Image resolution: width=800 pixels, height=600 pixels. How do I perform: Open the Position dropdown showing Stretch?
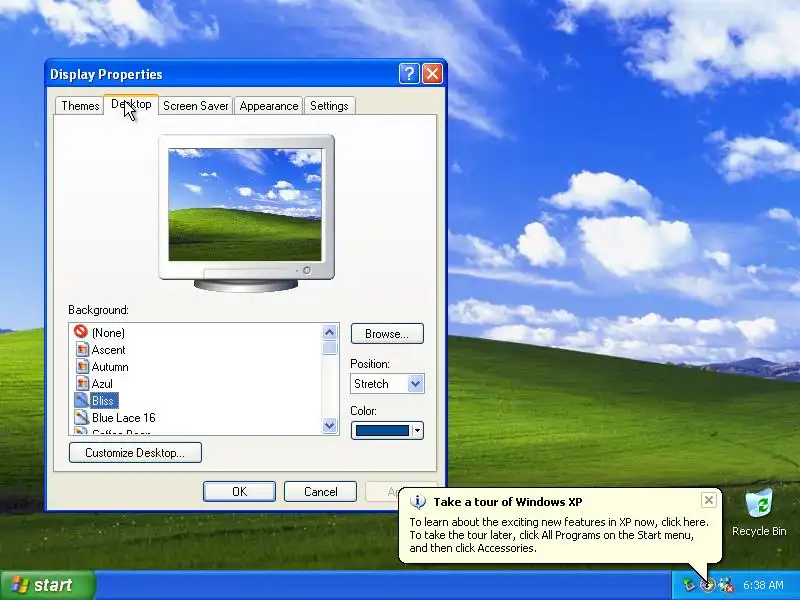pyautogui.click(x=415, y=384)
